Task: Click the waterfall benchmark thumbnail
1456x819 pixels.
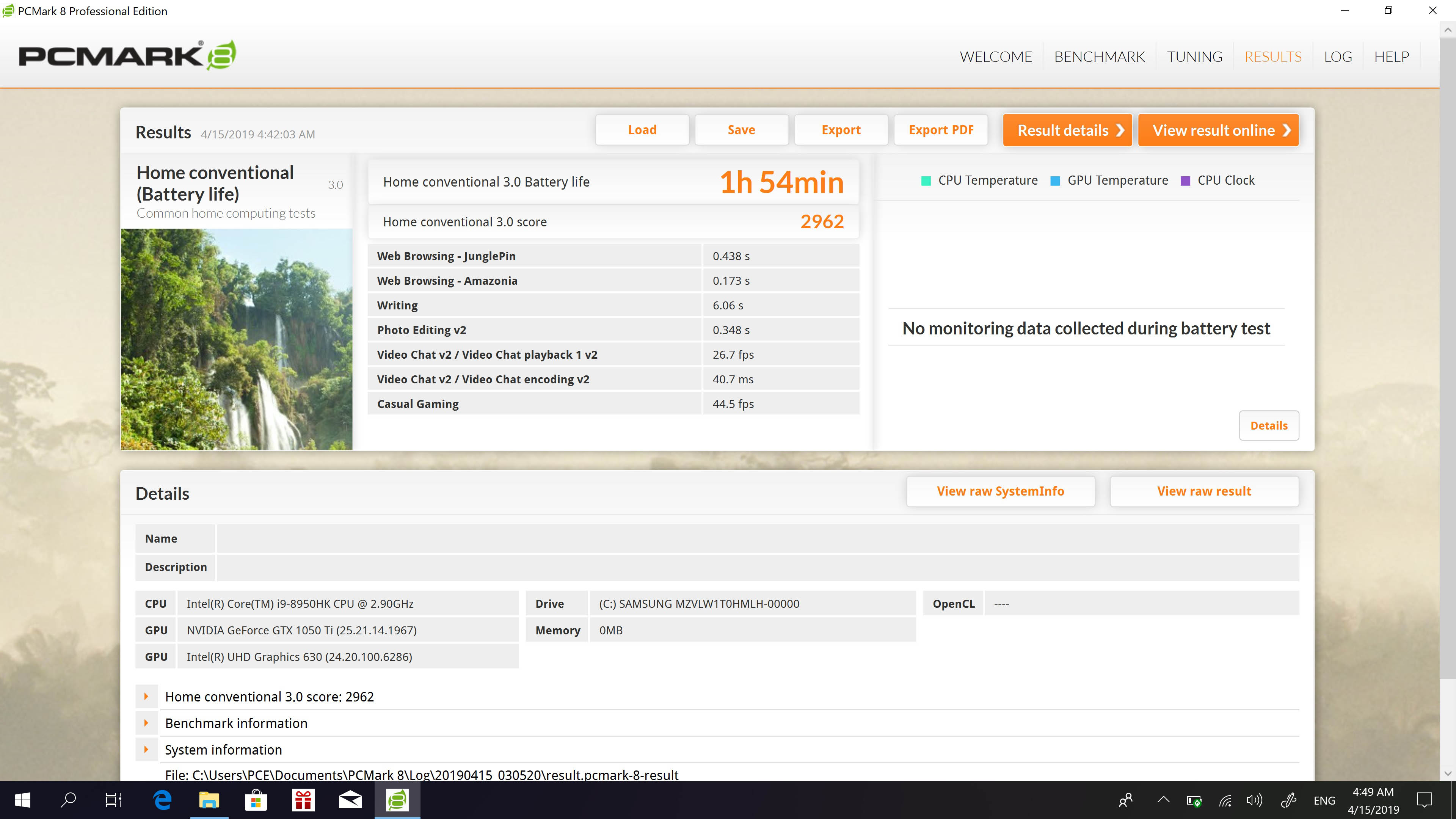Action: coord(237,339)
